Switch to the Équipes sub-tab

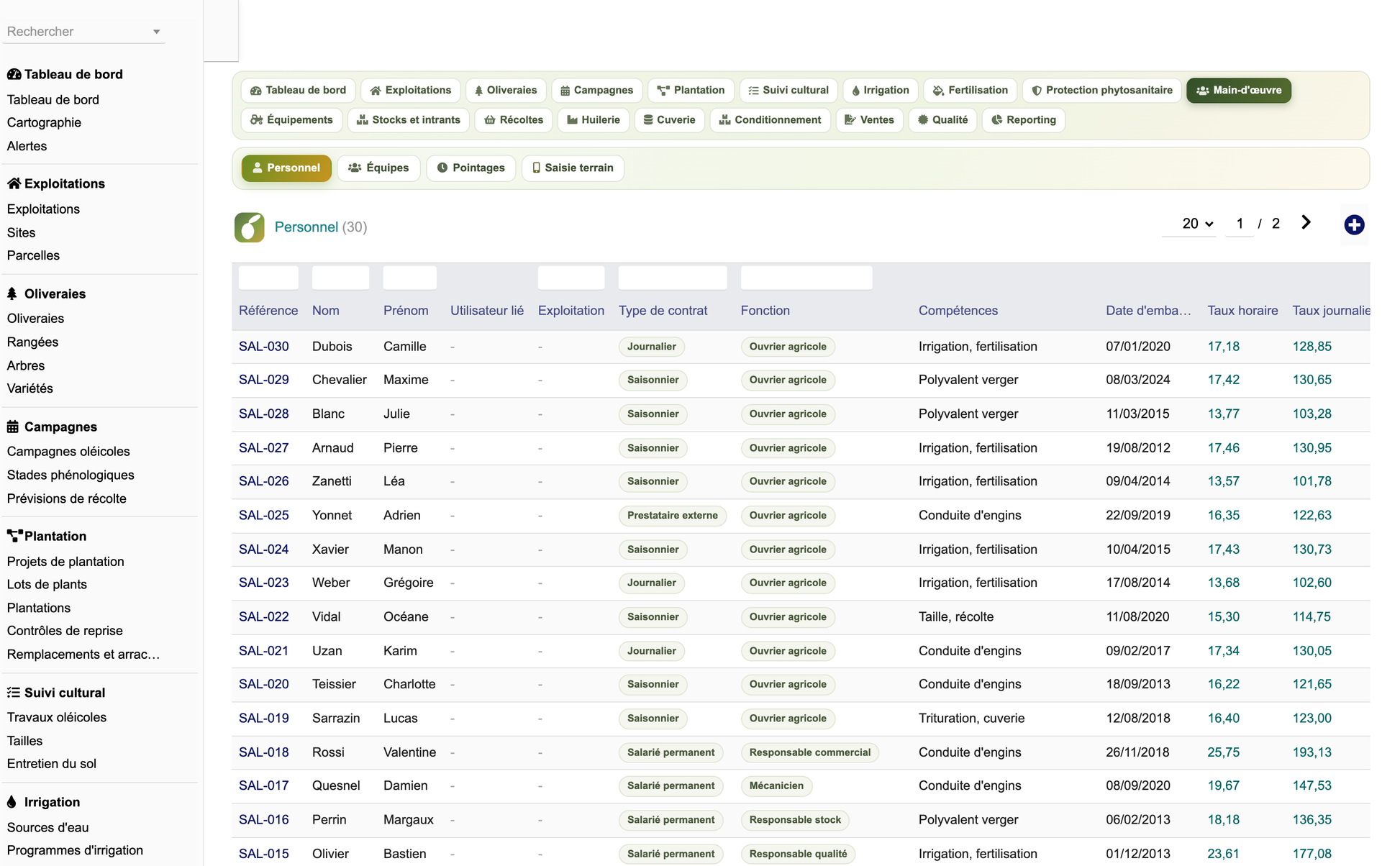(x=378, y=168)
